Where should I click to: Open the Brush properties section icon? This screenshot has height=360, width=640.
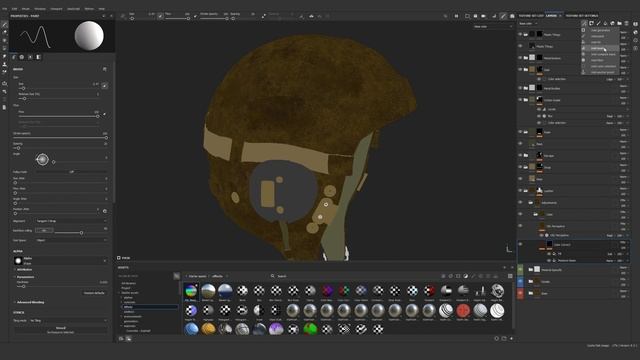[14, 57]
